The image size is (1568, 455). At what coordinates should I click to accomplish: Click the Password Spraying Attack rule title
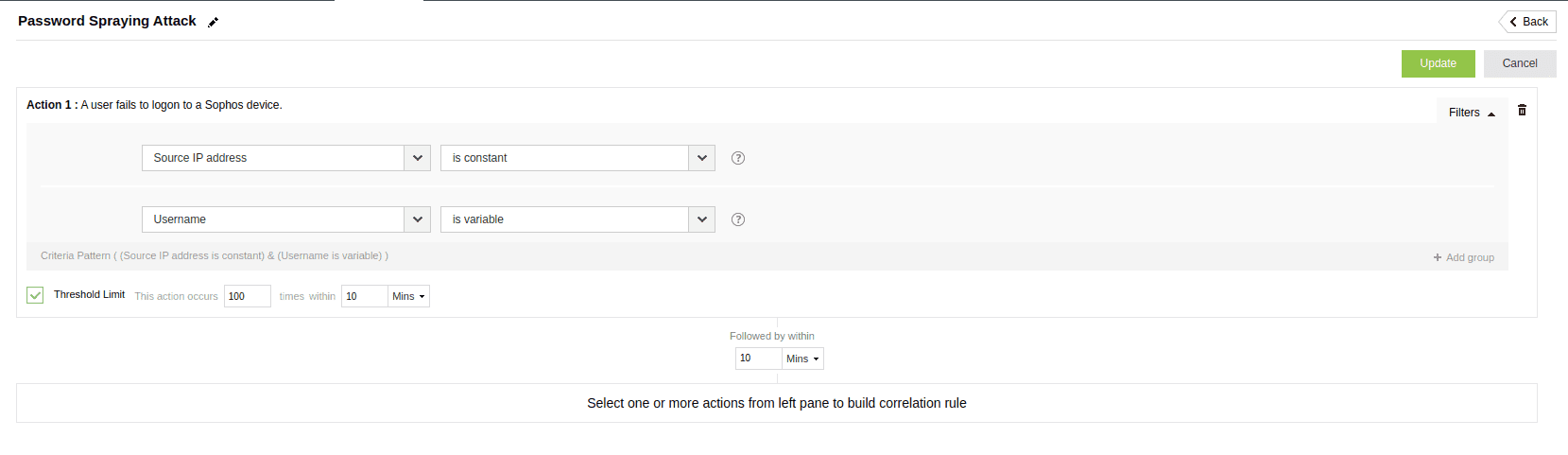[107, 21]
